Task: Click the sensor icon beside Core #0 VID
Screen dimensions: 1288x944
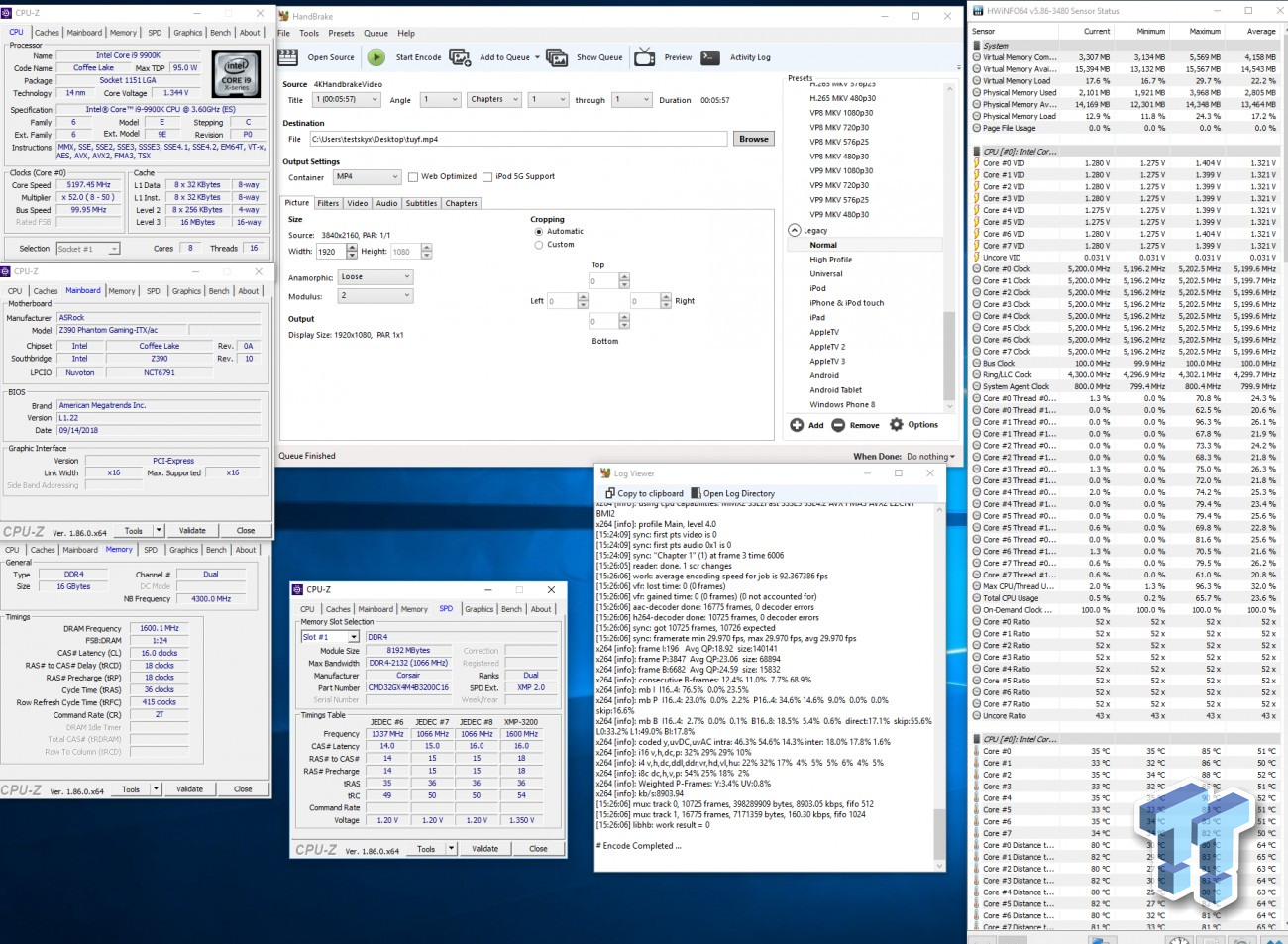Action: (x=976, y=163)
